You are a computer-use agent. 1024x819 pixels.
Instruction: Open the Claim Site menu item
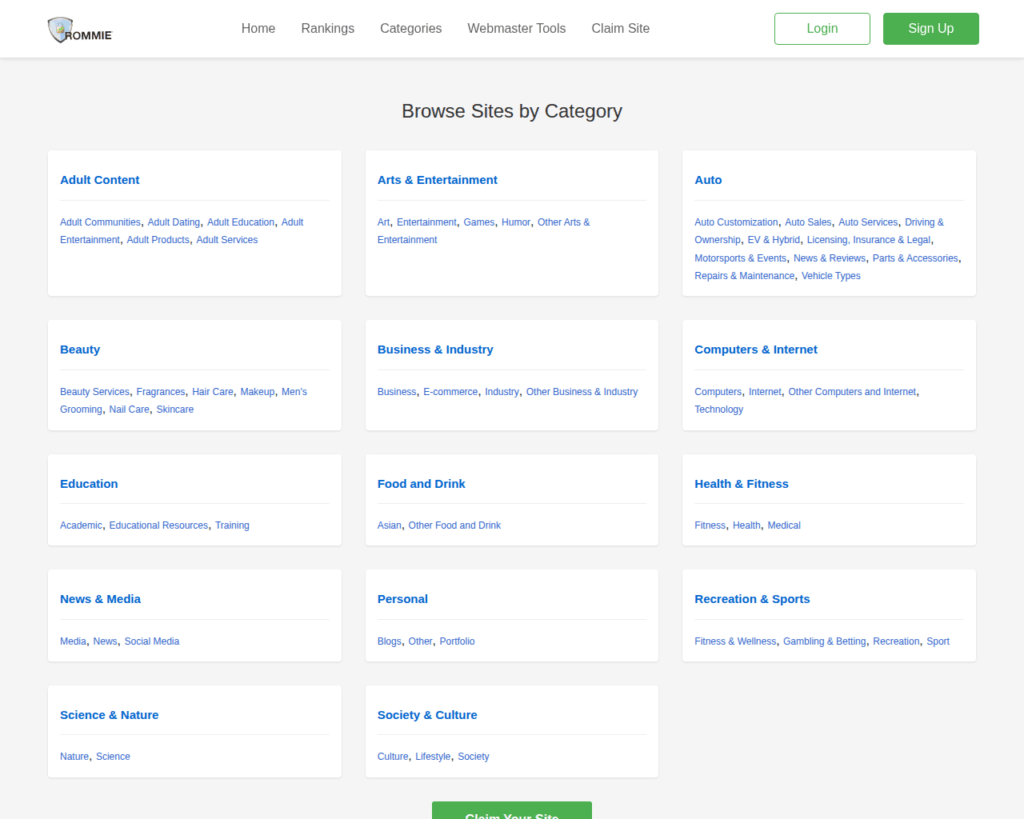coord(620,28)
